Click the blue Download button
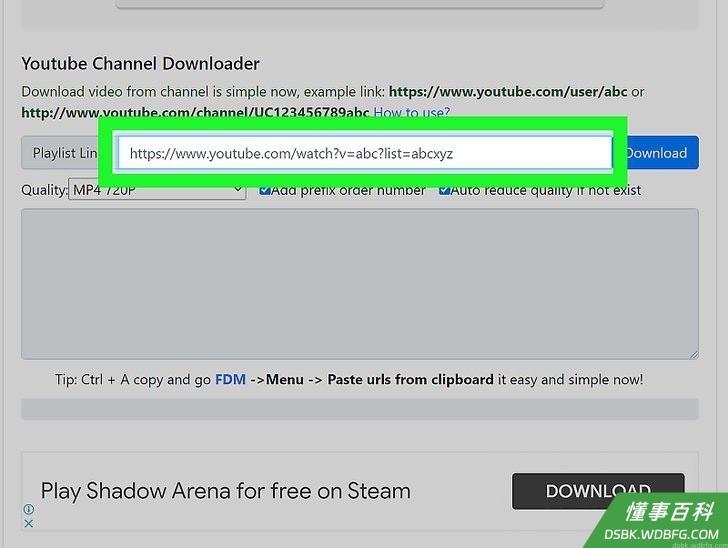This screenshot has height=548, width=728. click(x=663, y=153)
